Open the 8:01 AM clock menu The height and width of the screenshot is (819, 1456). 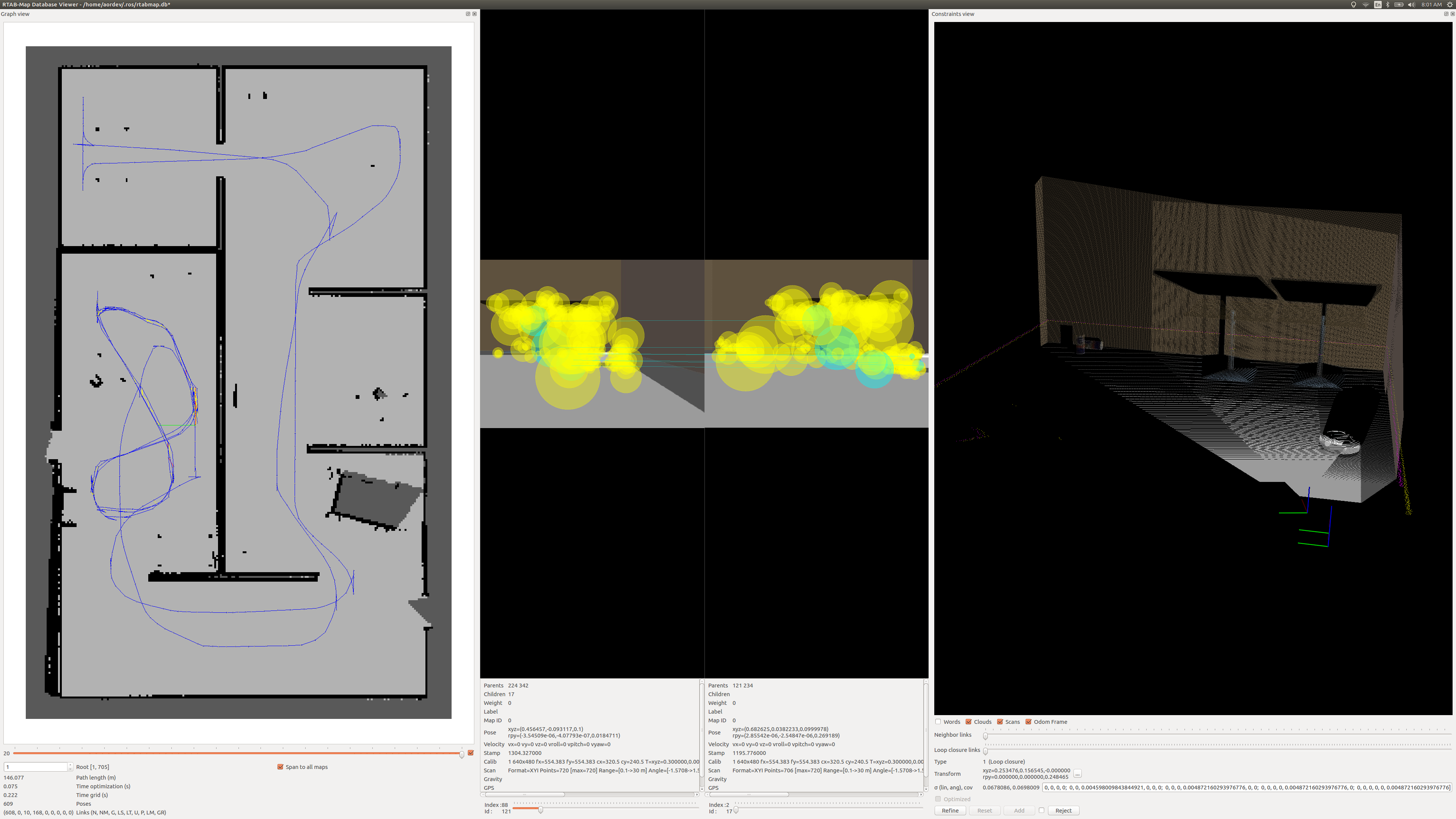coord(1431,5)
